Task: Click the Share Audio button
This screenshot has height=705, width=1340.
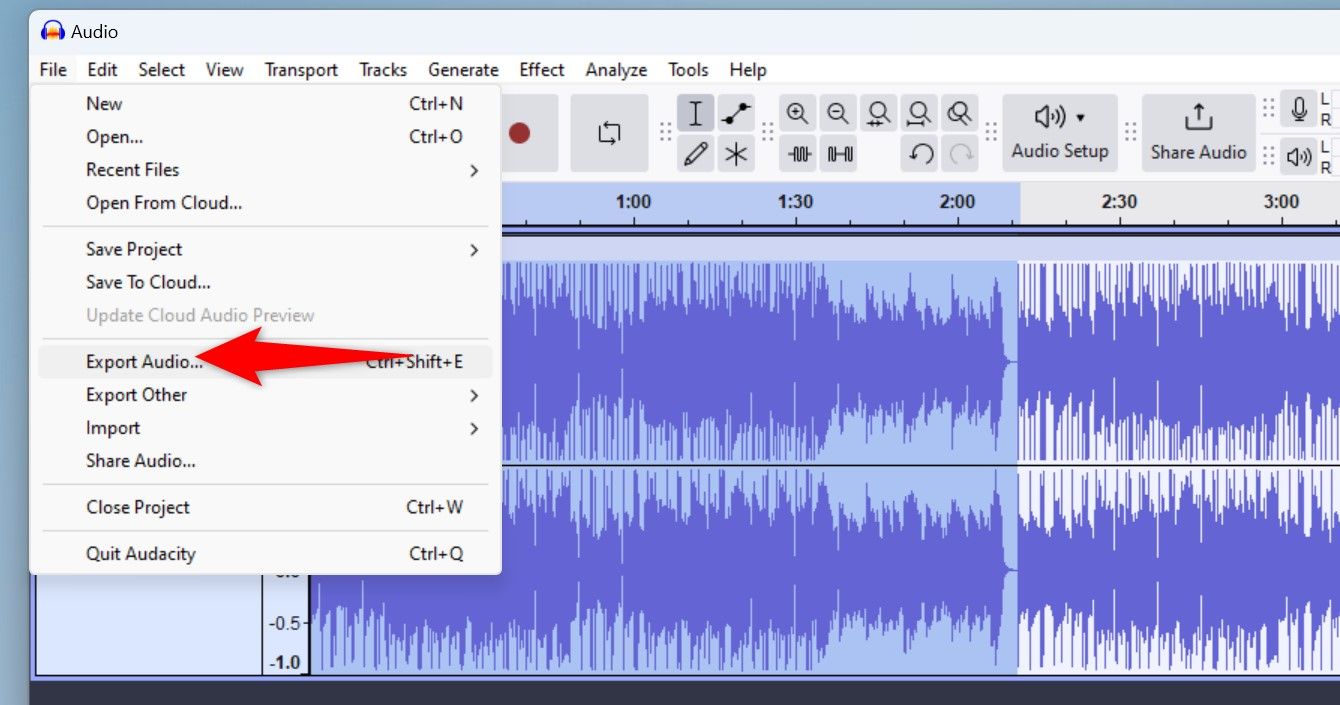Action: click(x=1198, y=132)
